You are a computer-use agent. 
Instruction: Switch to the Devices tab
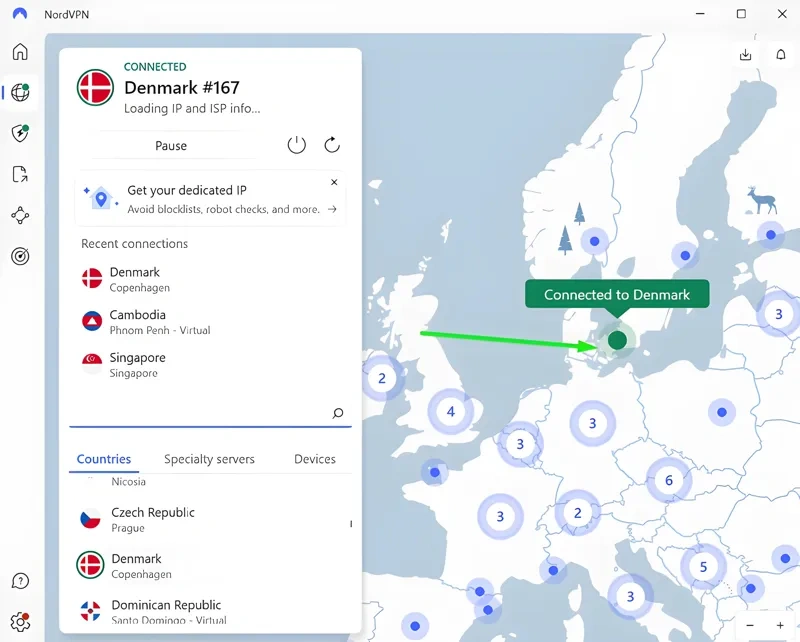coord(315,459)
